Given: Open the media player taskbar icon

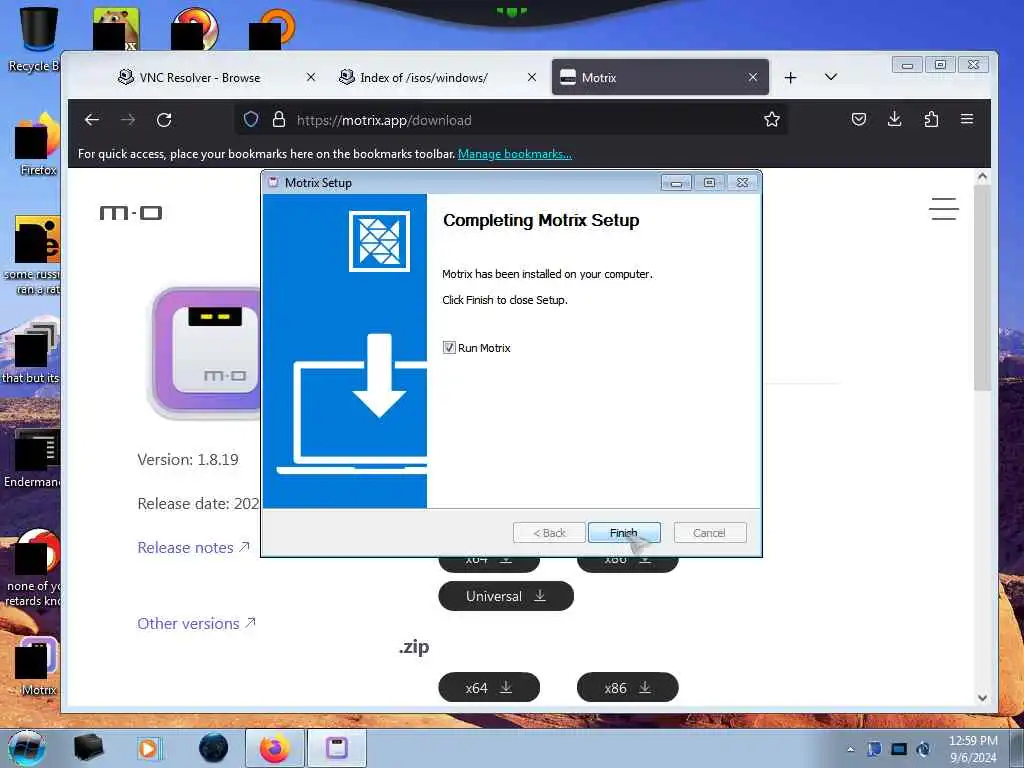Looking at the screenshot, I should tap(150, 748).
